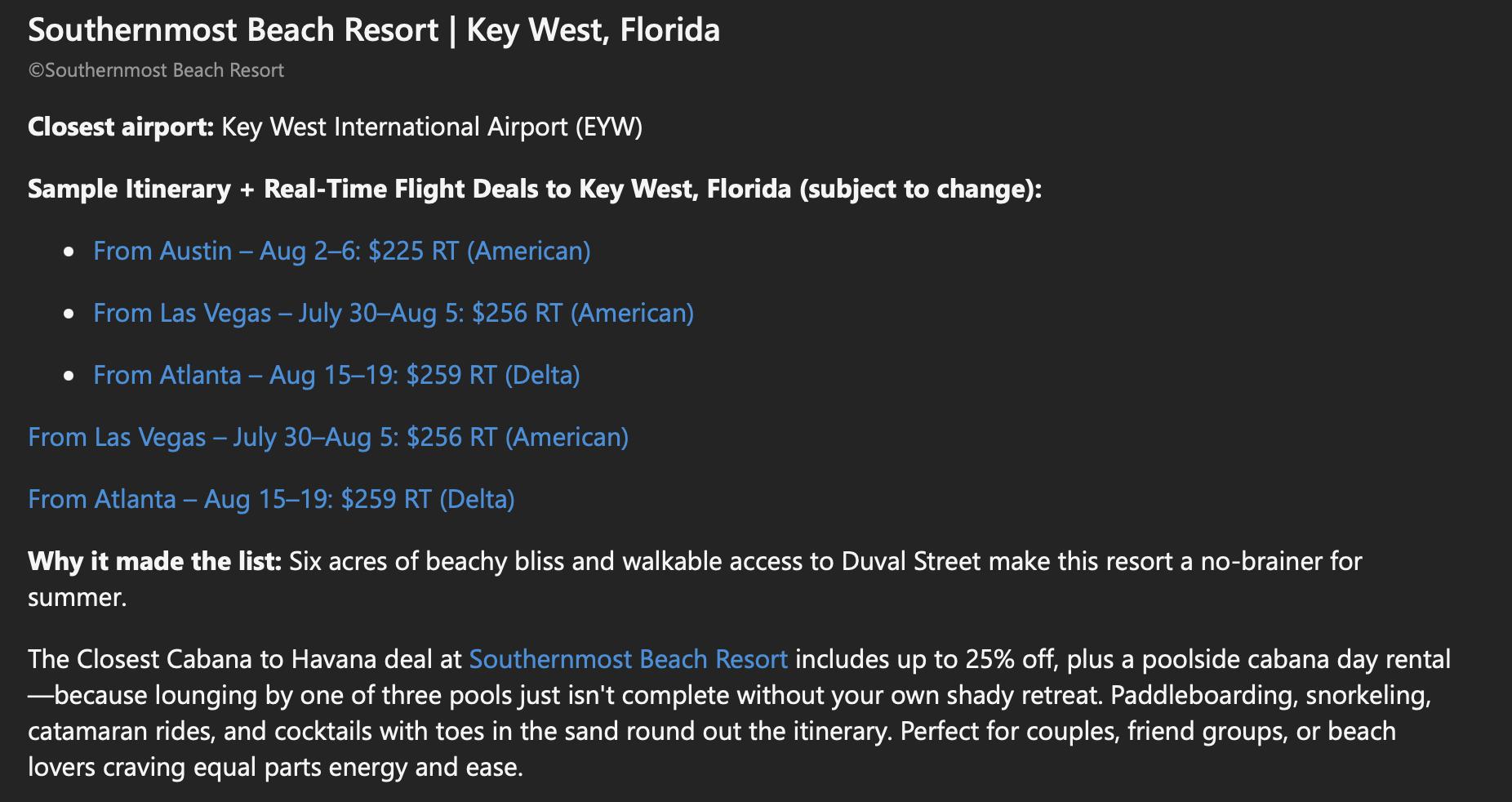Screen dimensions: 1512x802
Task: Follow the Southernmost Beach Resort link in the paragraph
Action: (628, 659)
